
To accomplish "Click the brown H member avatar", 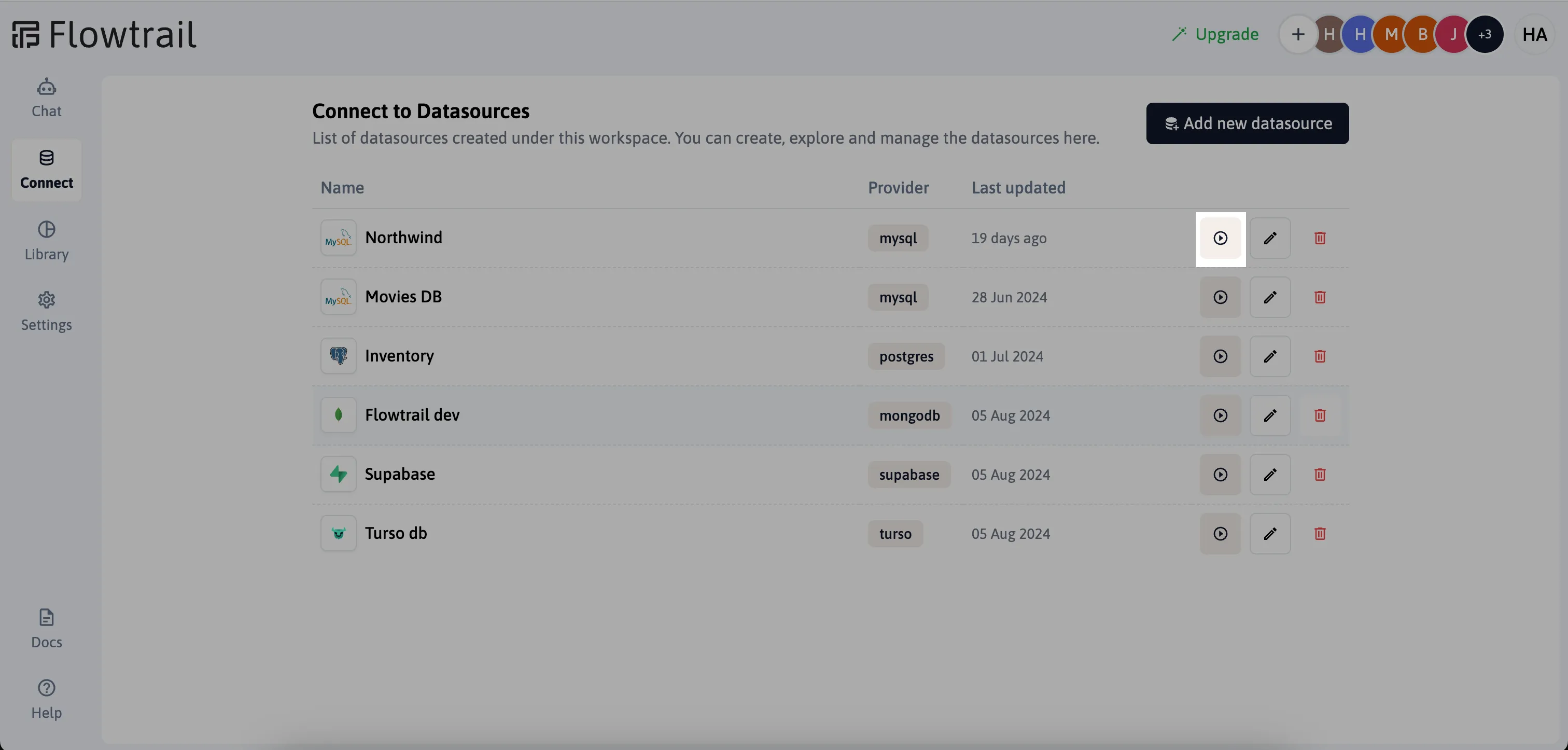I will [1329, 34].
